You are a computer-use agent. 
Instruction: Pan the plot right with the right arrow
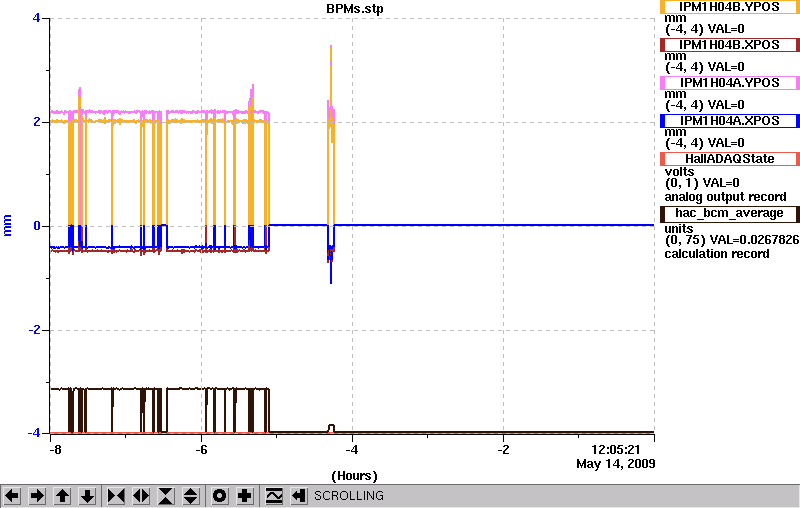coord(37,496)
